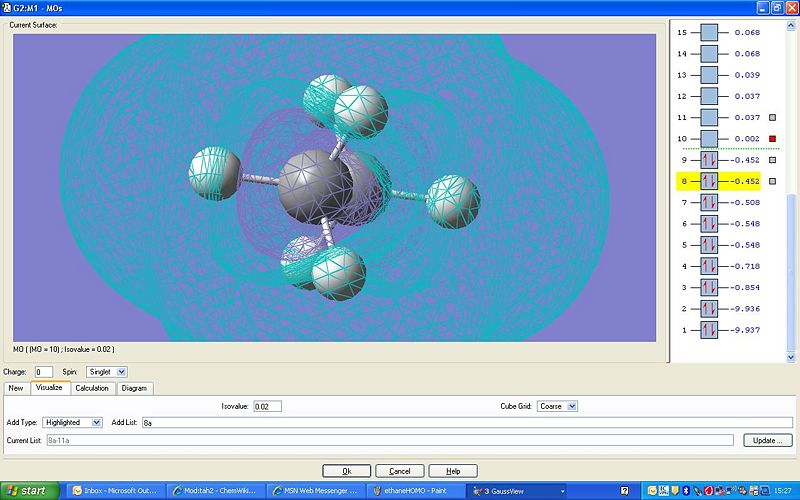Toggle the surface marker beside orbital 8
Viewport: 800px width, 500px height.
click(x=772, y=181)
